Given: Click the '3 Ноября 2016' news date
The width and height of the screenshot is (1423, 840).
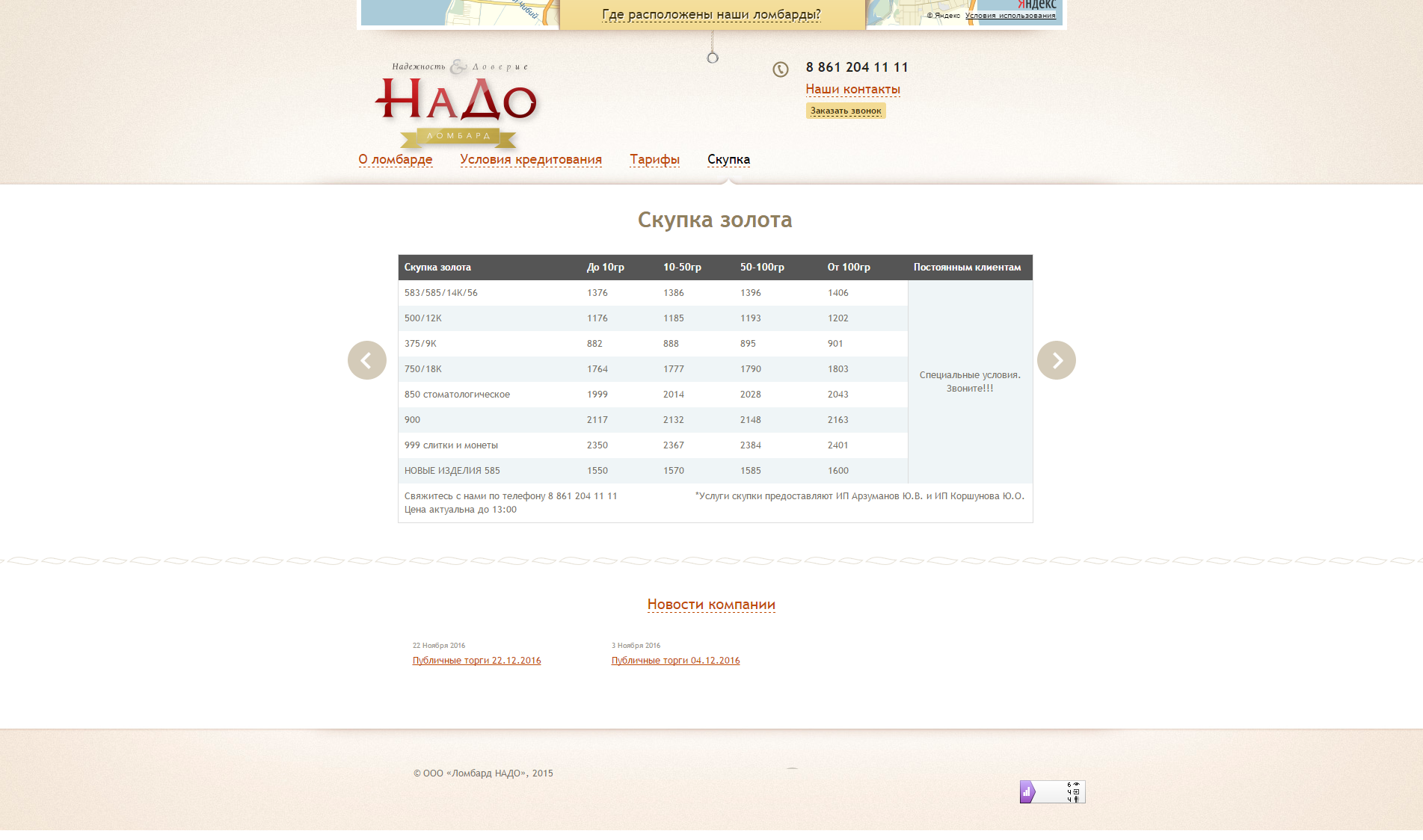Looking at the screenshot, I should [636, 646].
